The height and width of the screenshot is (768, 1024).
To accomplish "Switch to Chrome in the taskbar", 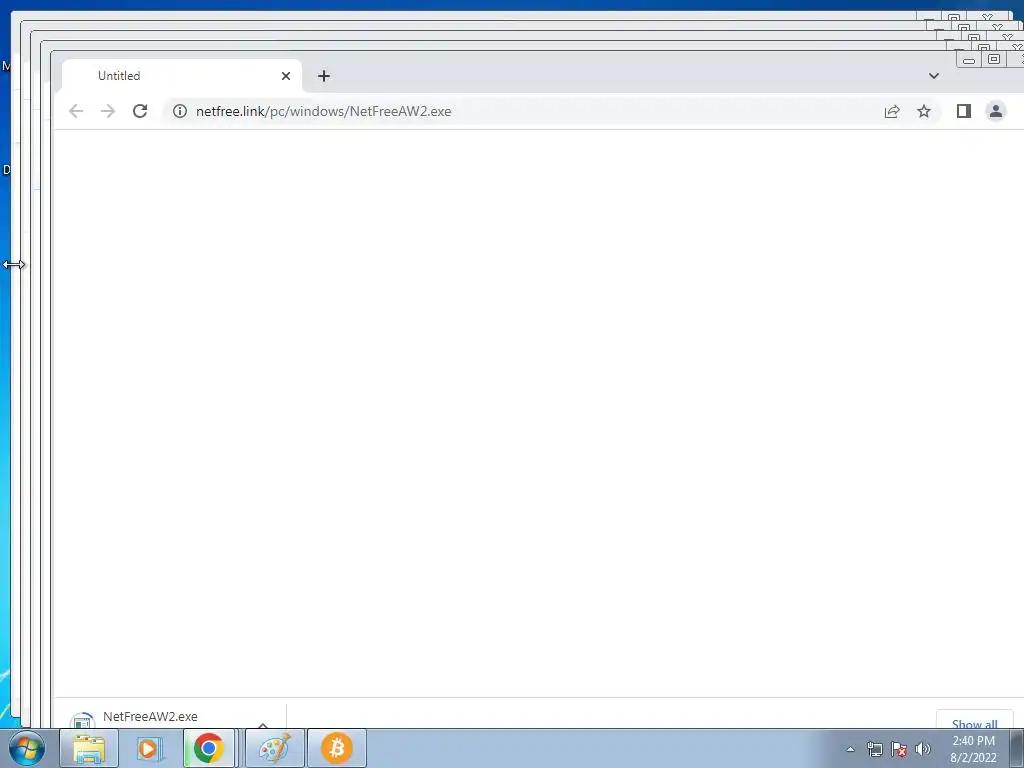I will point(209,748).
